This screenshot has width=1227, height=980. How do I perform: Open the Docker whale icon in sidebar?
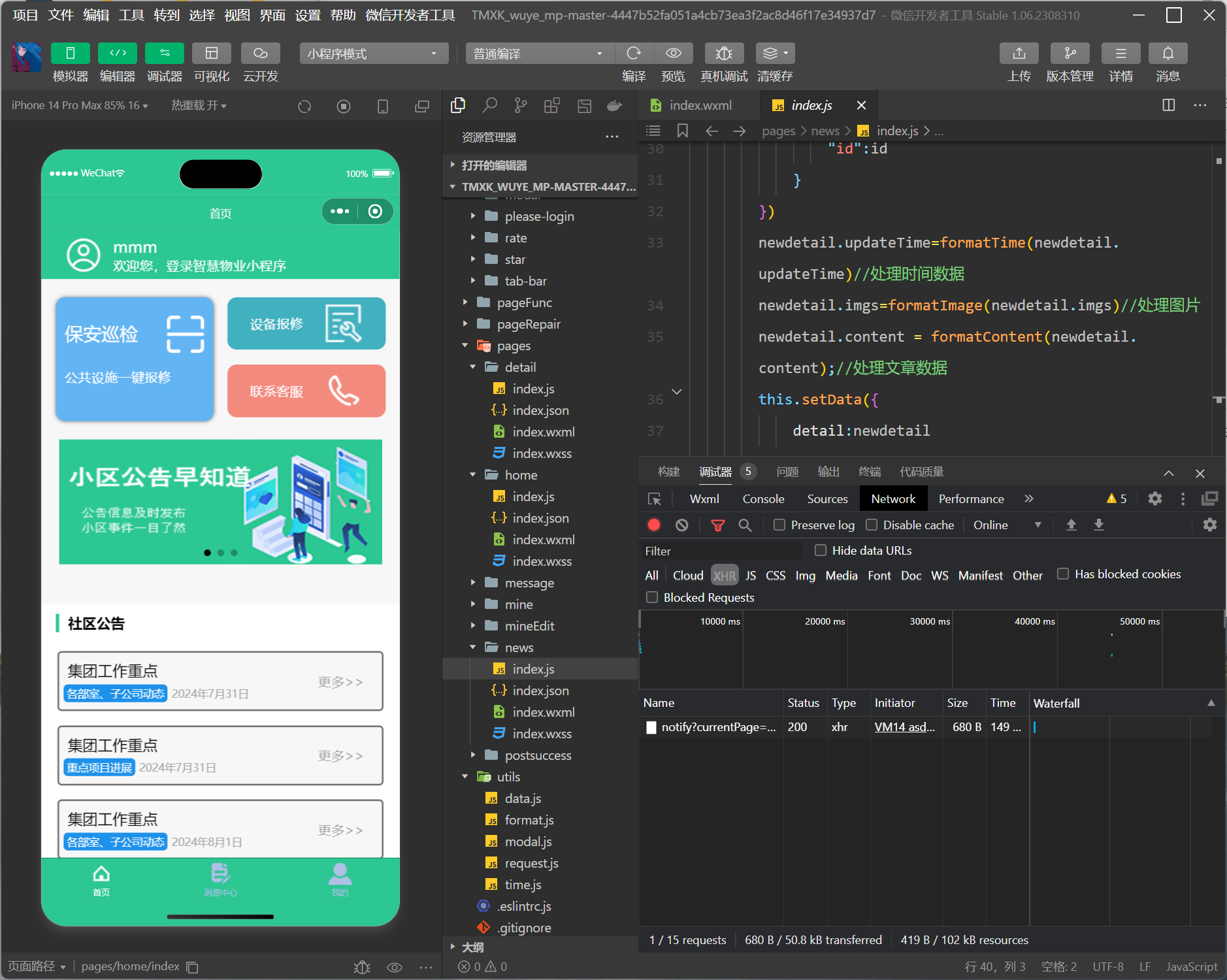(615, 105)
